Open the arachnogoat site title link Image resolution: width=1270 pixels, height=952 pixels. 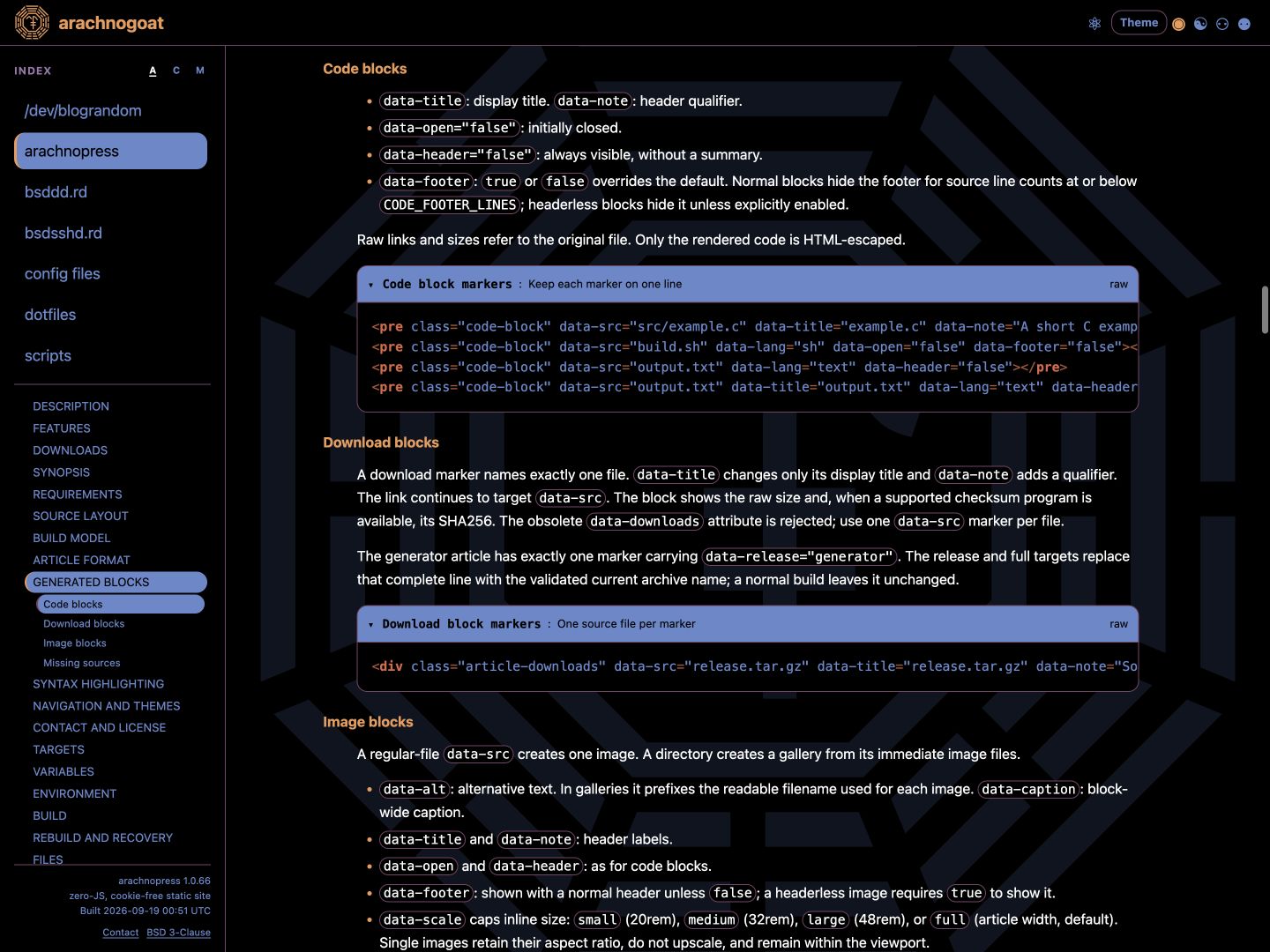pyautogui.click(x=111, y=23)
